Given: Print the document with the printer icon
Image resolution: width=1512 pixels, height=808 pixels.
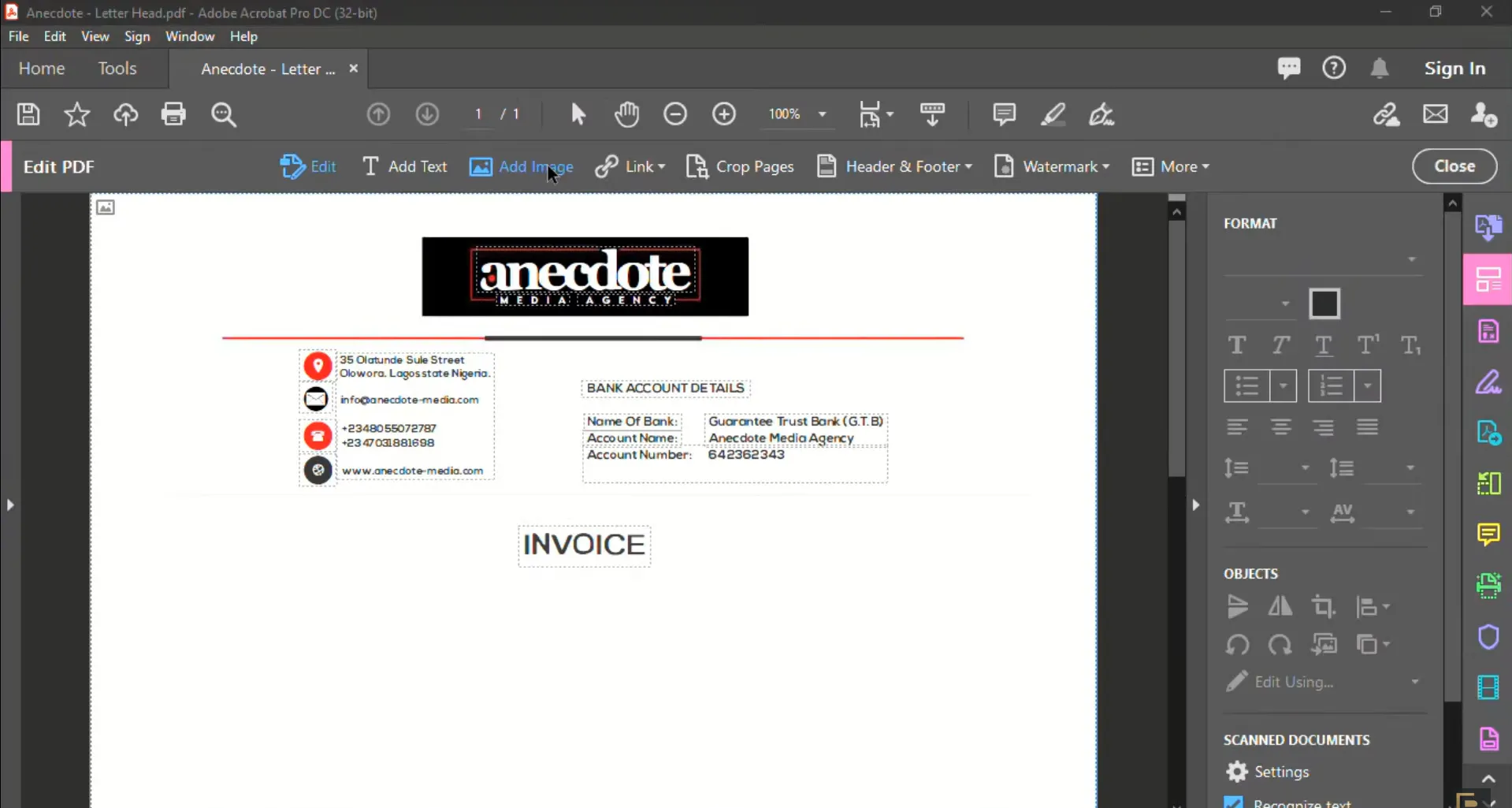Looking at the screenshot, I should (173, 114).
